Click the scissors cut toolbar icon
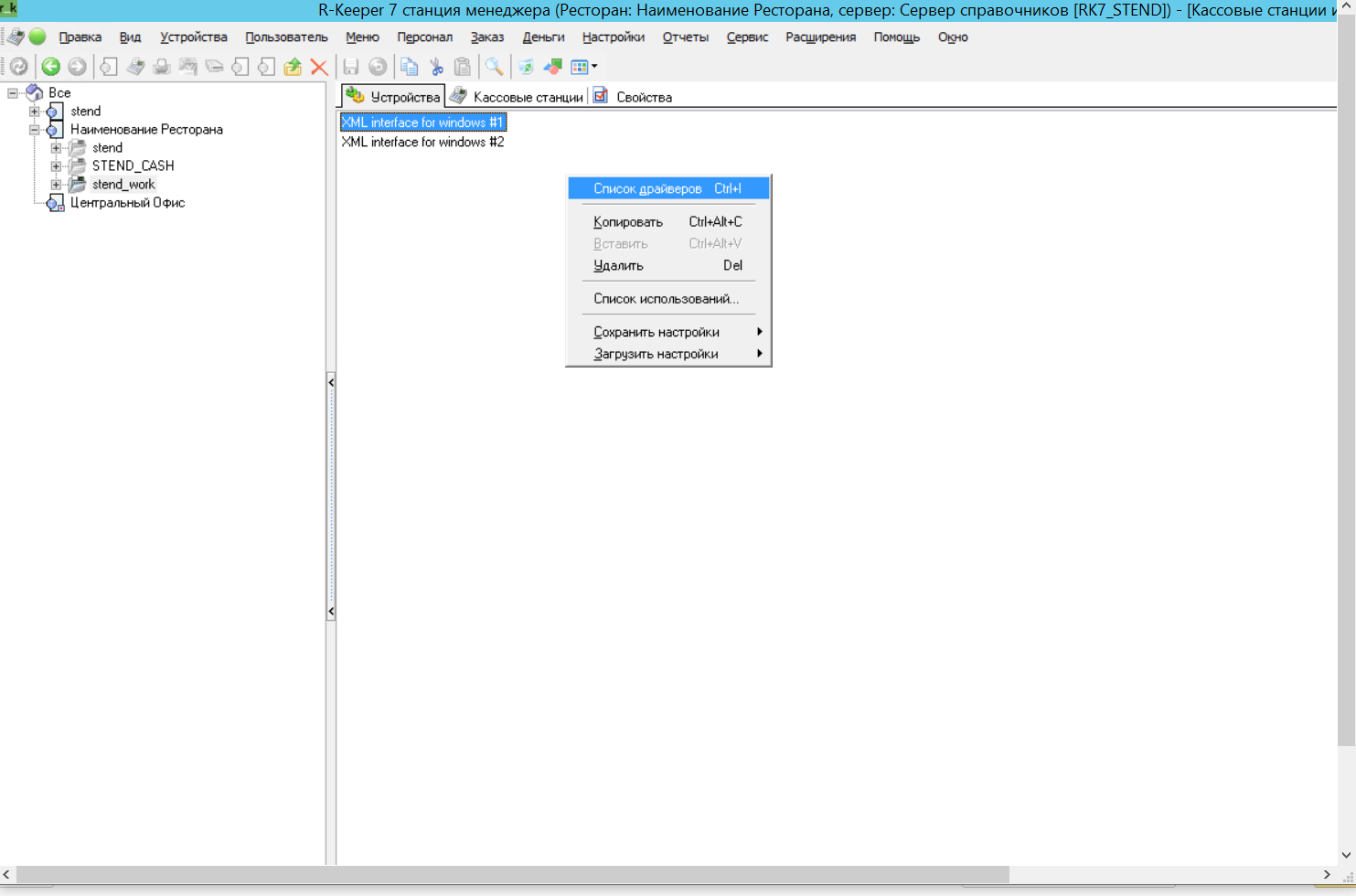This screenshot has width=1356, height=896. (x=436, y=67)
